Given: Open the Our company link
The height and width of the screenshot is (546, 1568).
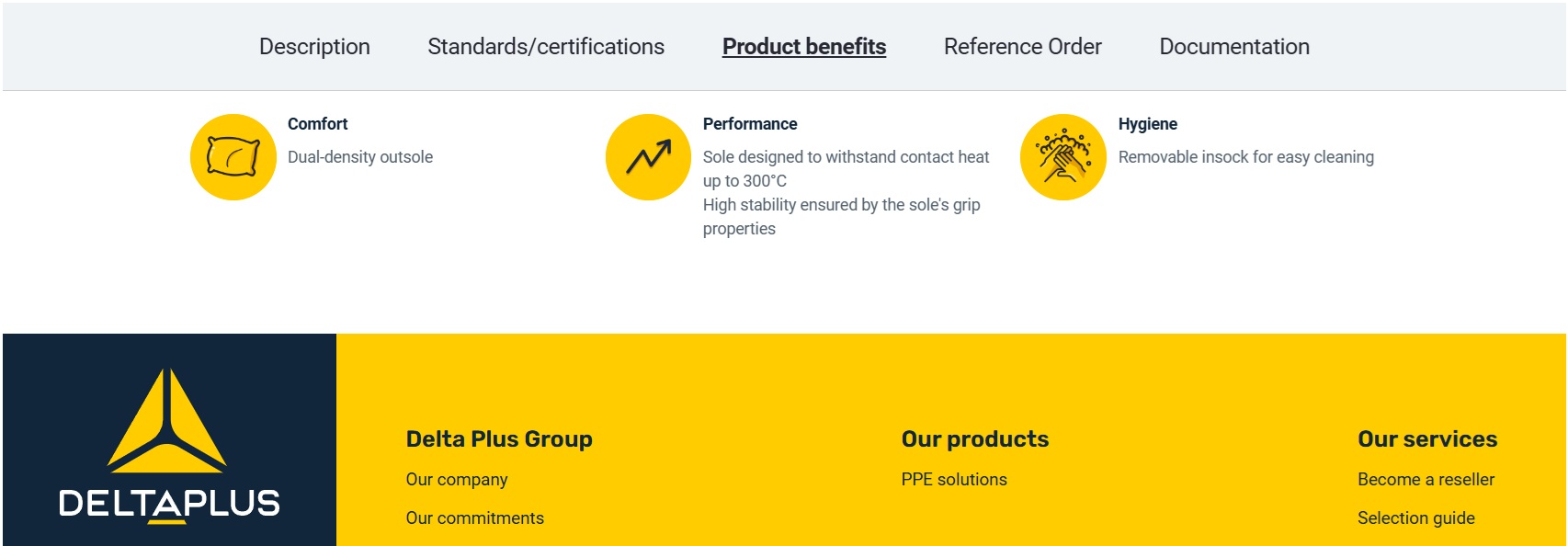Looking at the screenshot, I should (457, 480).
